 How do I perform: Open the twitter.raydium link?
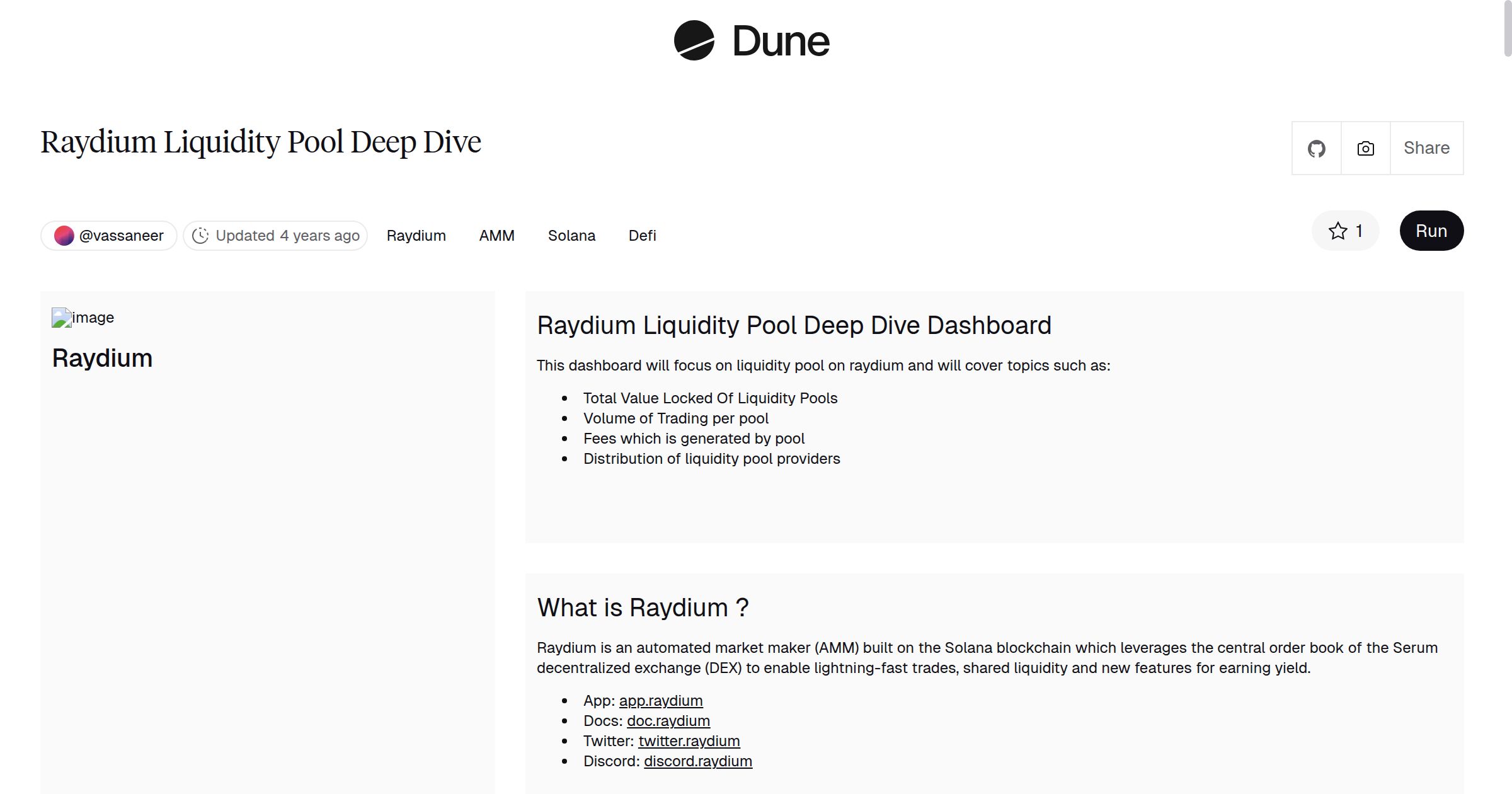point(690,740)
